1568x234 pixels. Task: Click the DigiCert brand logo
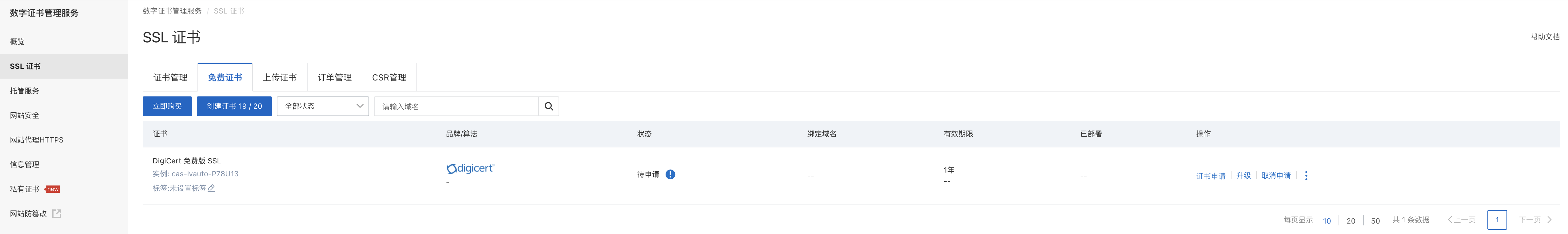(471, 168)
